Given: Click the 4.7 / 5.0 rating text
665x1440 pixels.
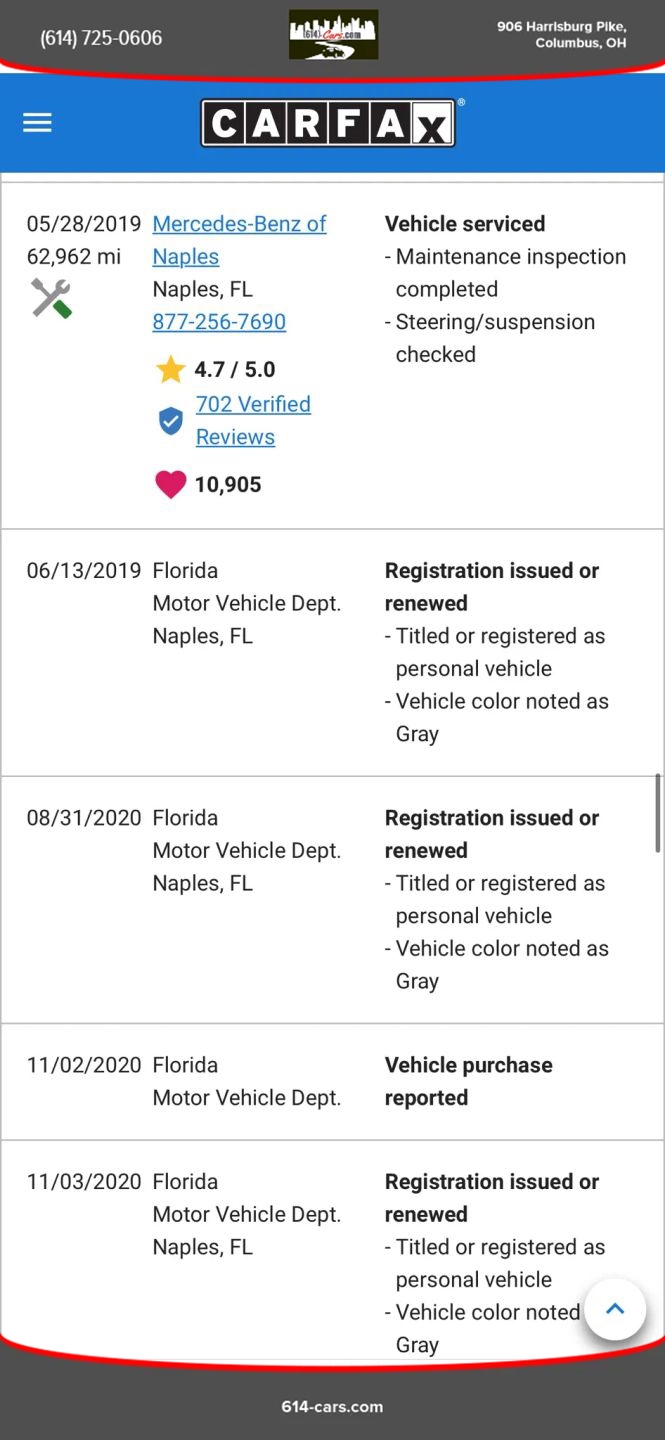Looking at the screenshot, I should point(235,370).
